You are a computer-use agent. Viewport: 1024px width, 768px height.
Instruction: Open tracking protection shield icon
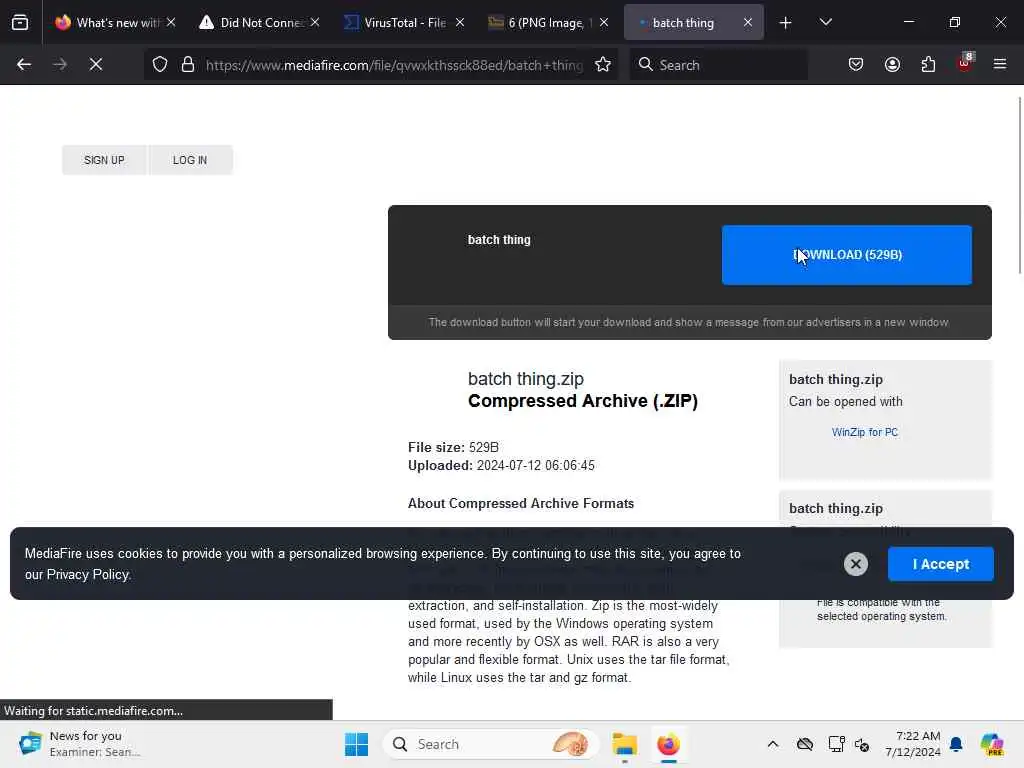160,65
